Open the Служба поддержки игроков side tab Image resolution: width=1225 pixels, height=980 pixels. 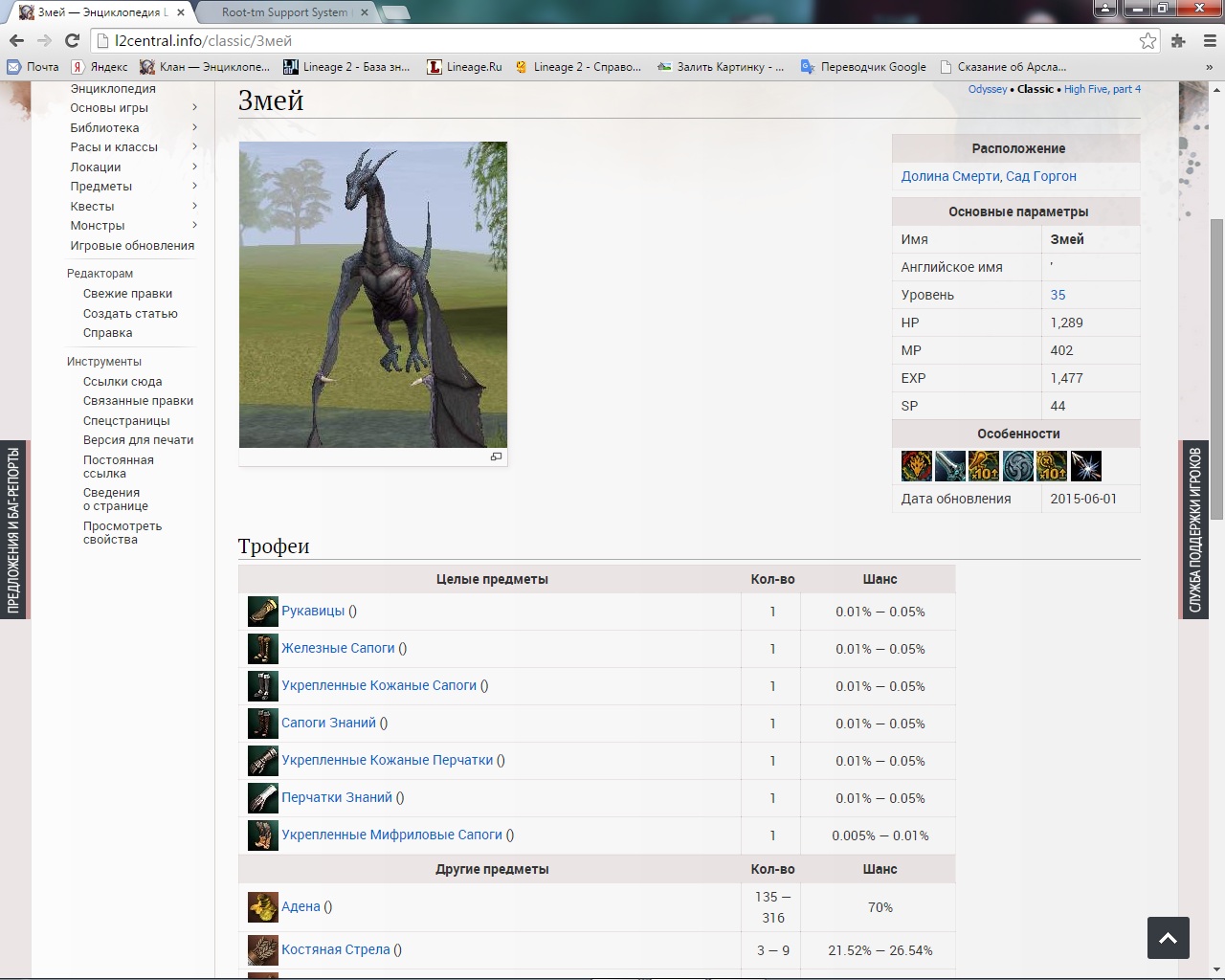pos(1194,529)
